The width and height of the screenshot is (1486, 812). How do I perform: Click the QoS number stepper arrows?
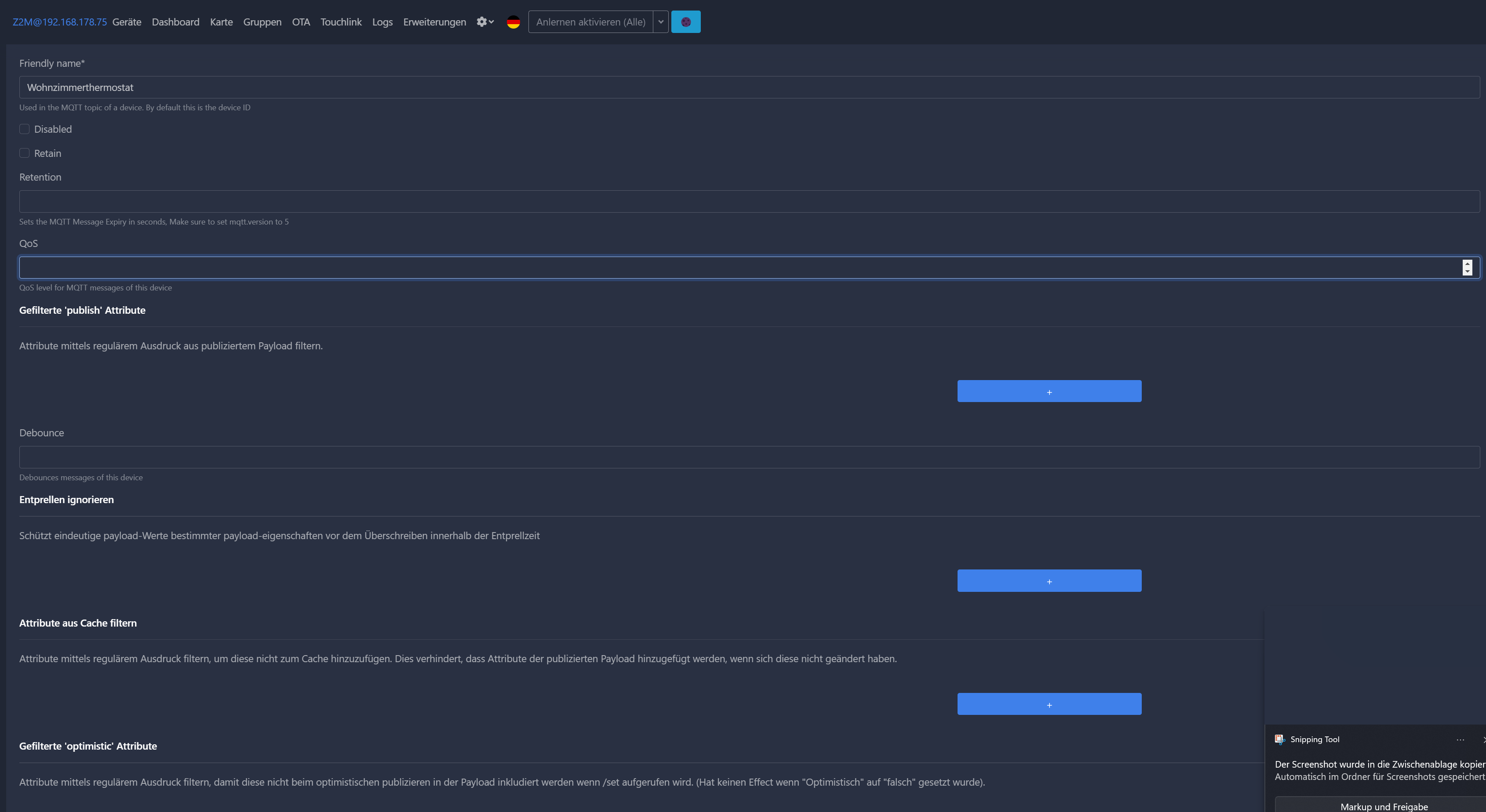coord(1467,268)
